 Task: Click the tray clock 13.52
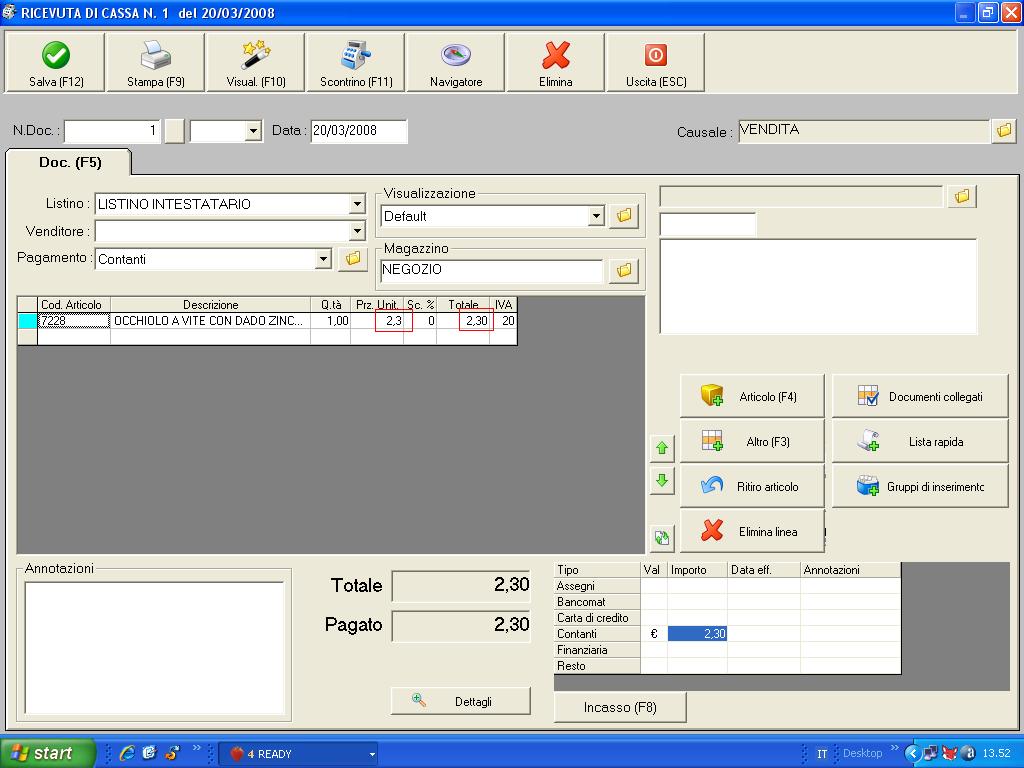tap(997, 754)
